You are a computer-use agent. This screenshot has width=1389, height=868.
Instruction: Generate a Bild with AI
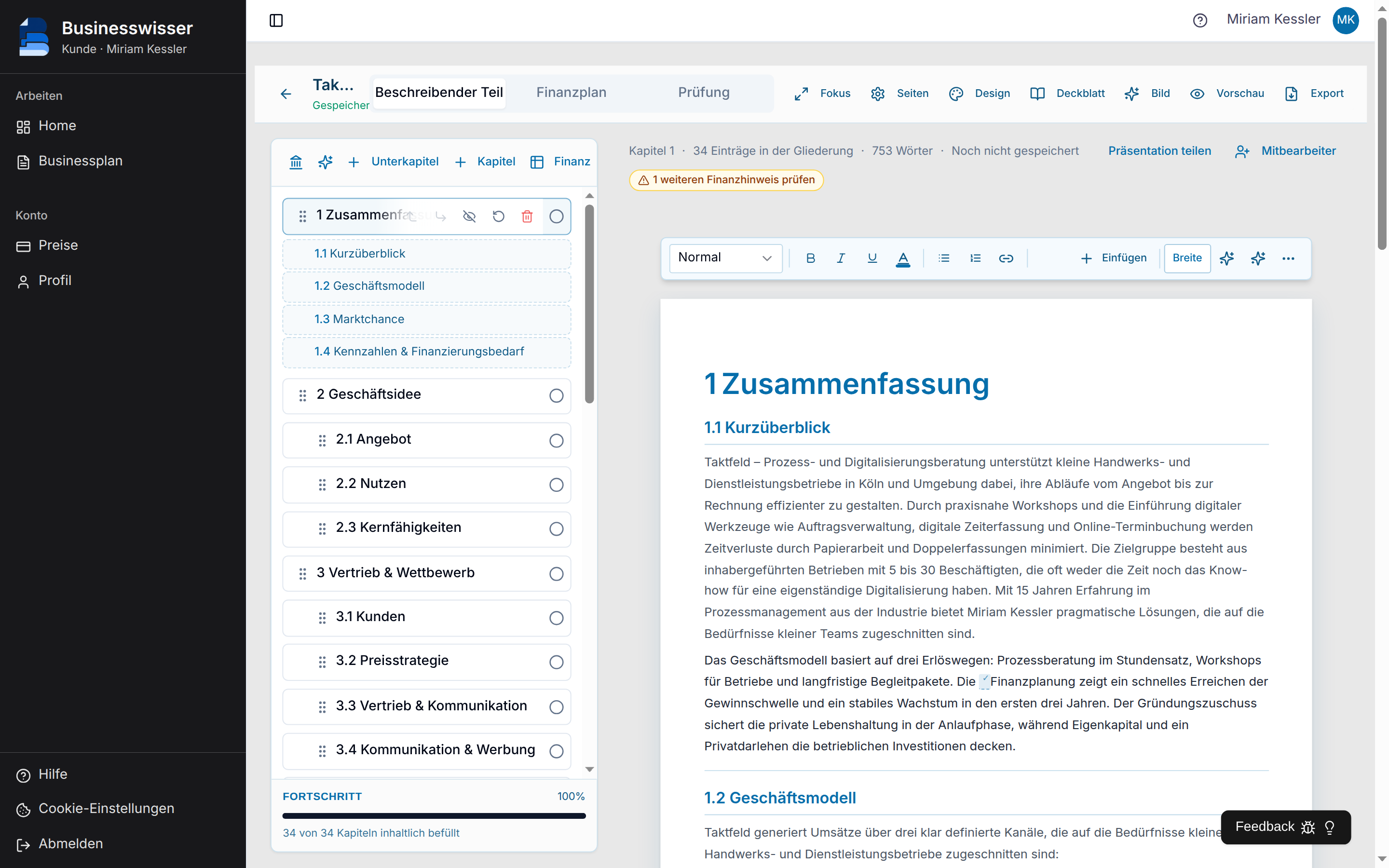click(x=1147, y=94)
